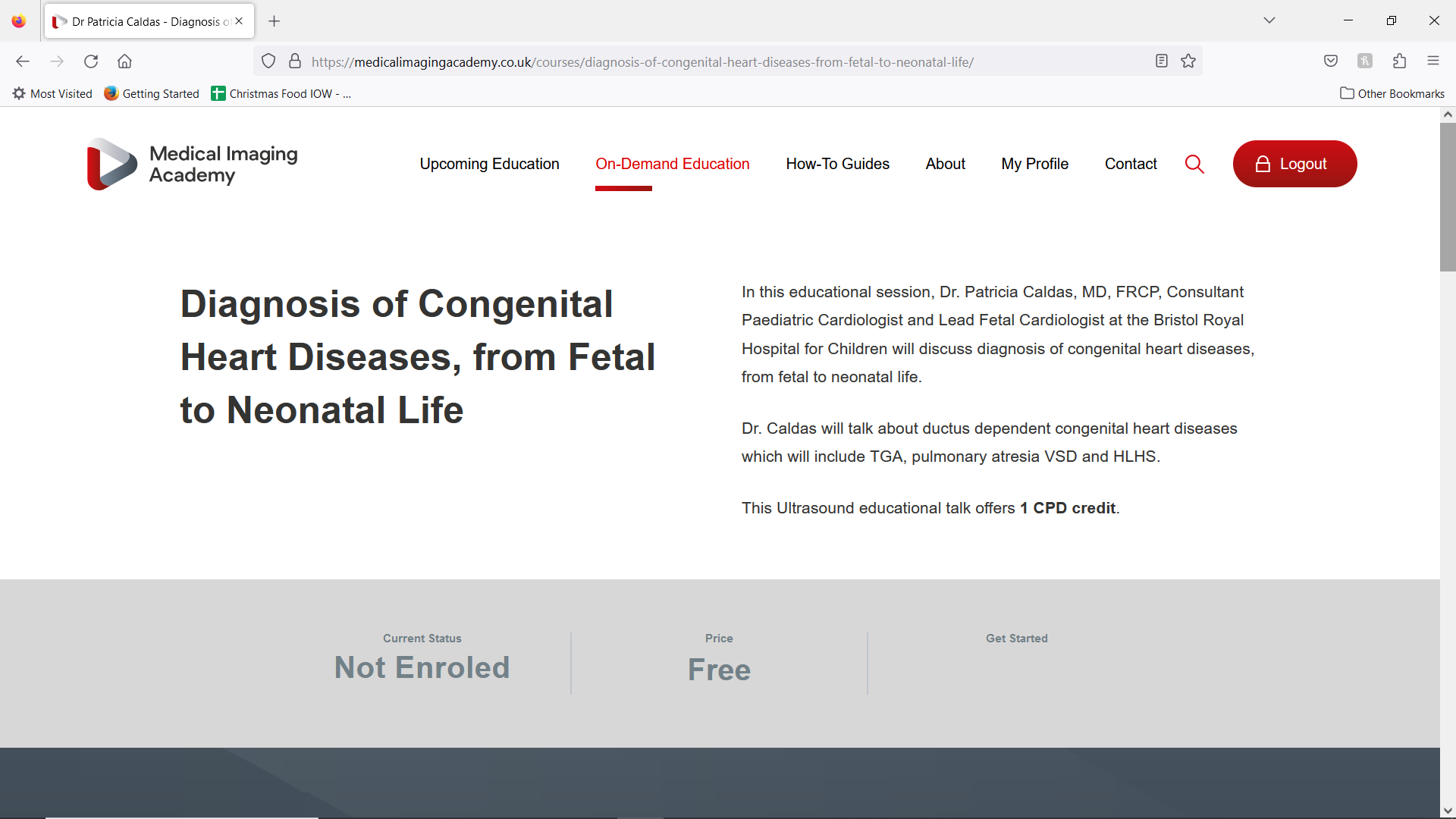Go to browser home page icon
1456x819 pixels.
(x=124, y=61)
